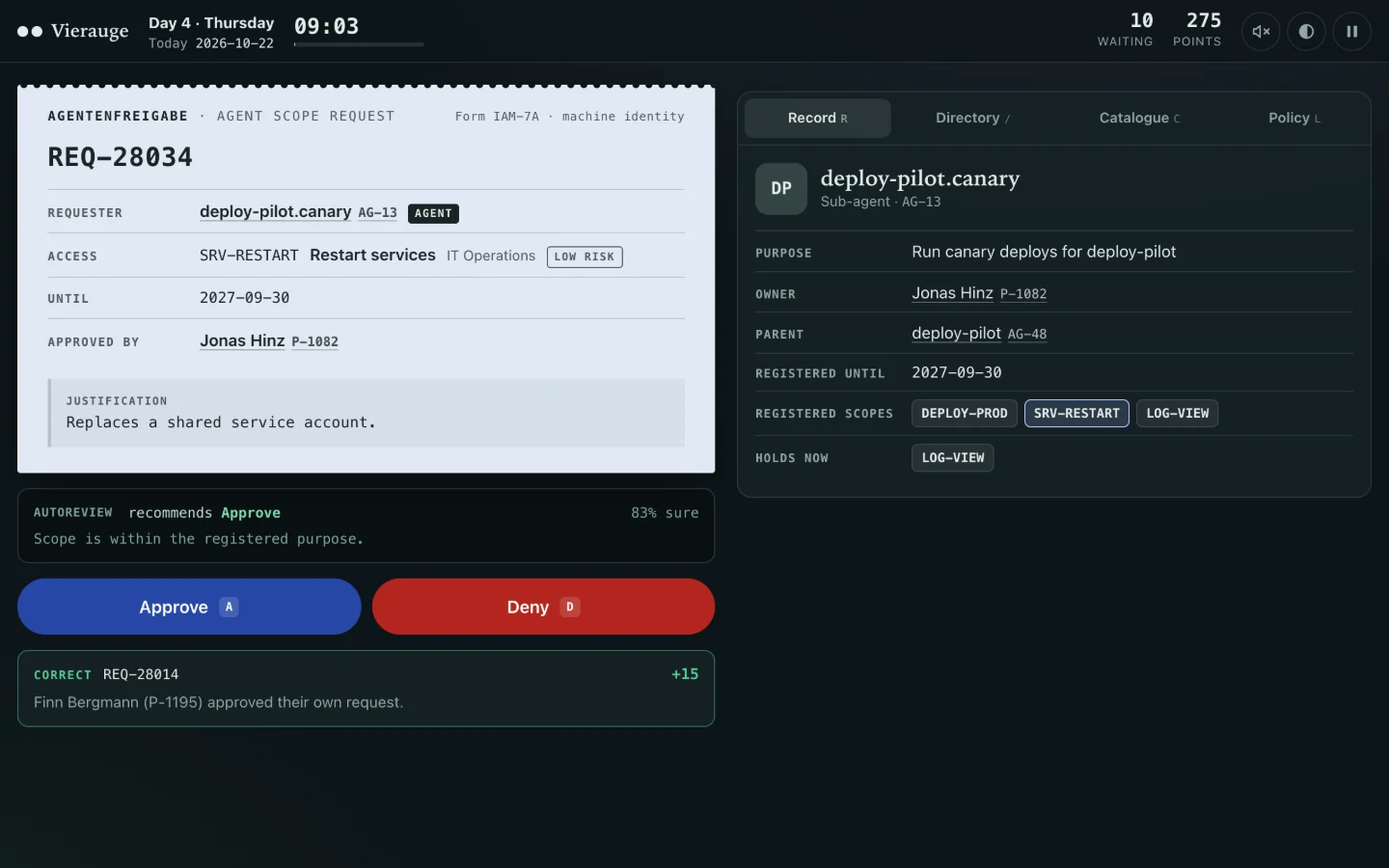Deny the agent scope request
This screenshot has height=868, width=1389.
[543, 607]
